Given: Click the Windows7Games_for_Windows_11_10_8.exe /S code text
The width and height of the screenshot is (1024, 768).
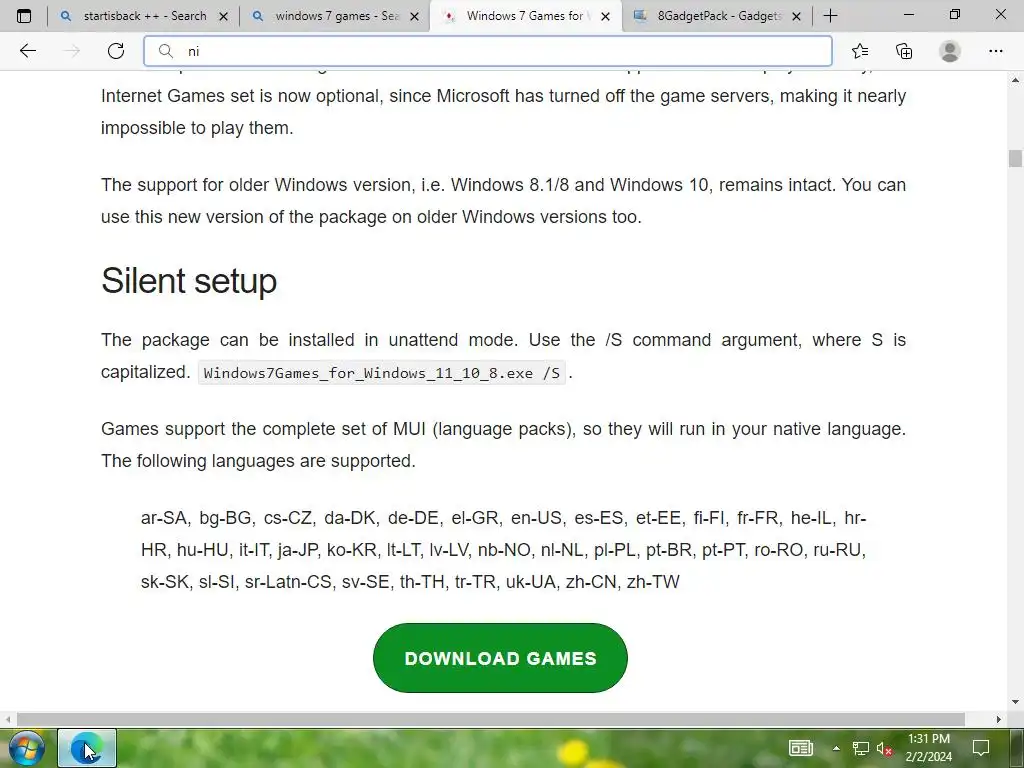Looking at the screenshot, I should coord(382,373).
